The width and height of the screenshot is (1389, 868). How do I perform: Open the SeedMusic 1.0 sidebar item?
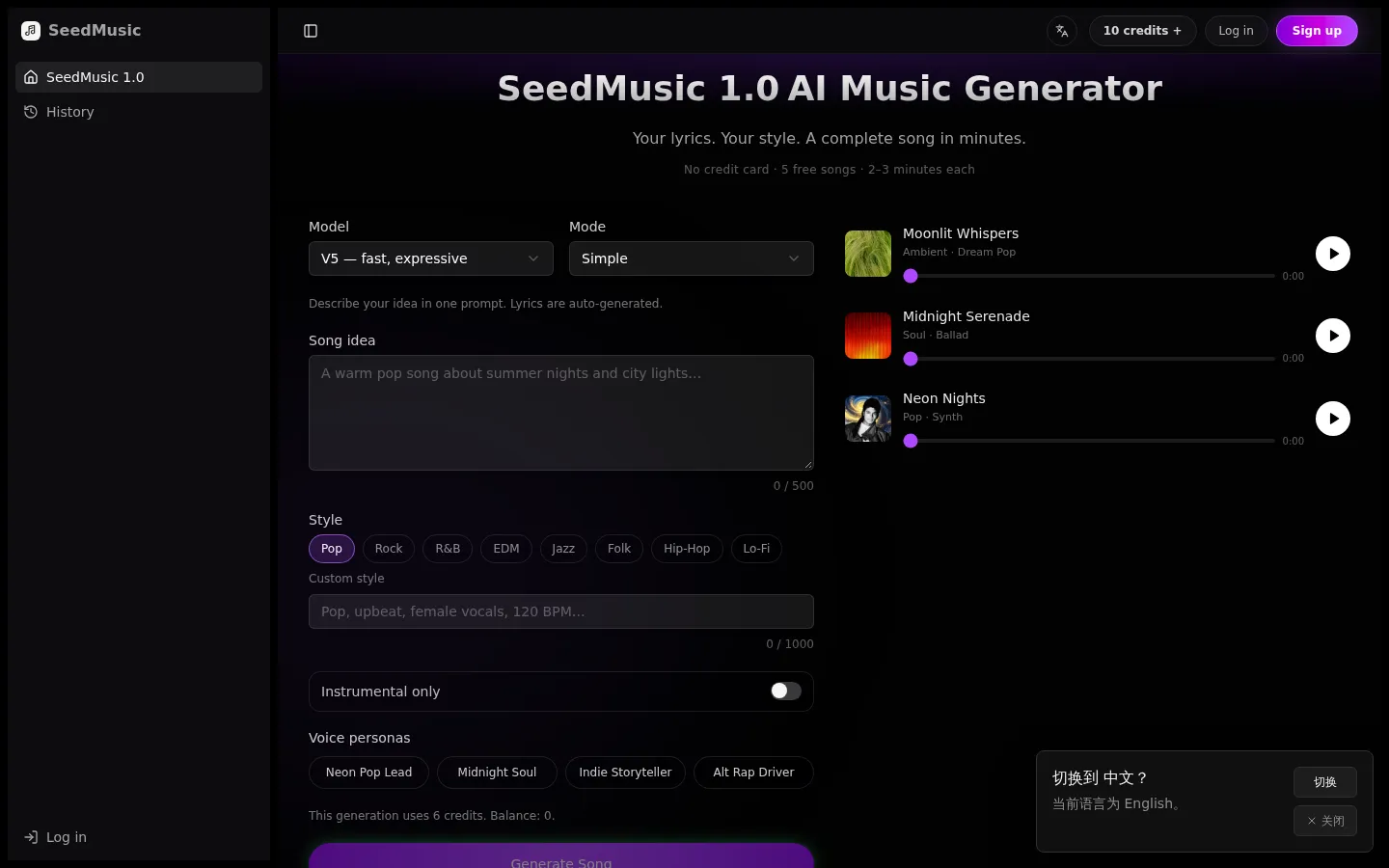[x=139, y=77]
